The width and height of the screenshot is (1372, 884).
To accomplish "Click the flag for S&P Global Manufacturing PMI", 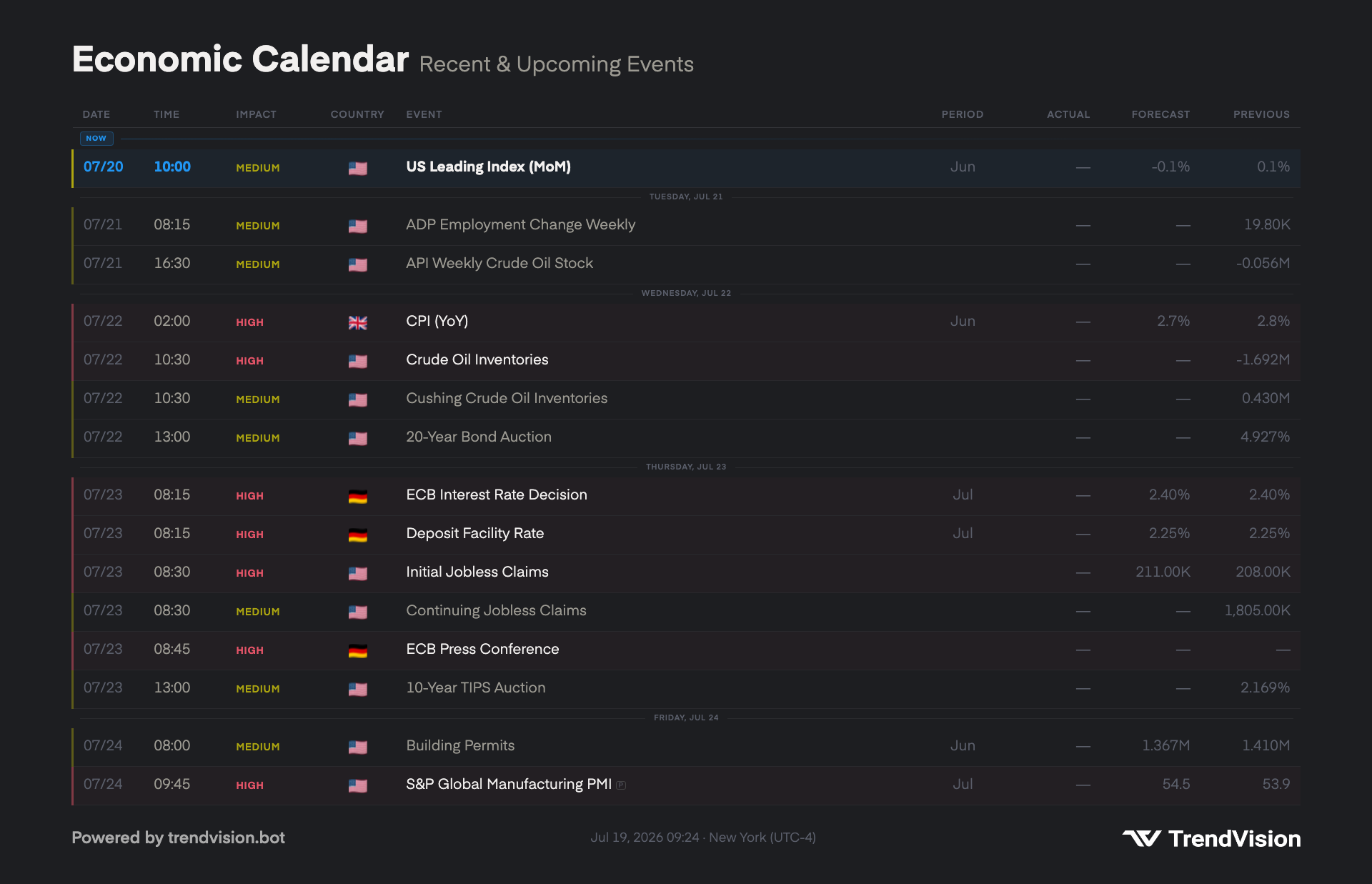I will [357, 785].
